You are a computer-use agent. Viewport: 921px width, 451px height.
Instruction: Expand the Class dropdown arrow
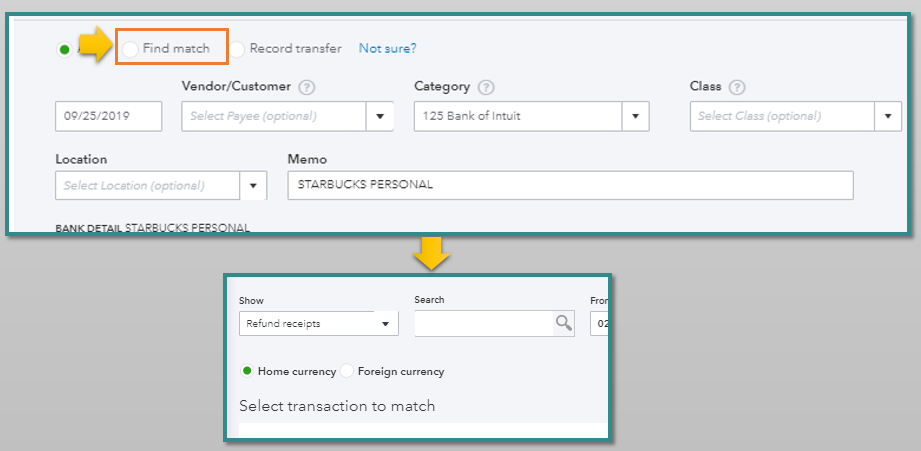pyautogui.click(x=888, y=116)
